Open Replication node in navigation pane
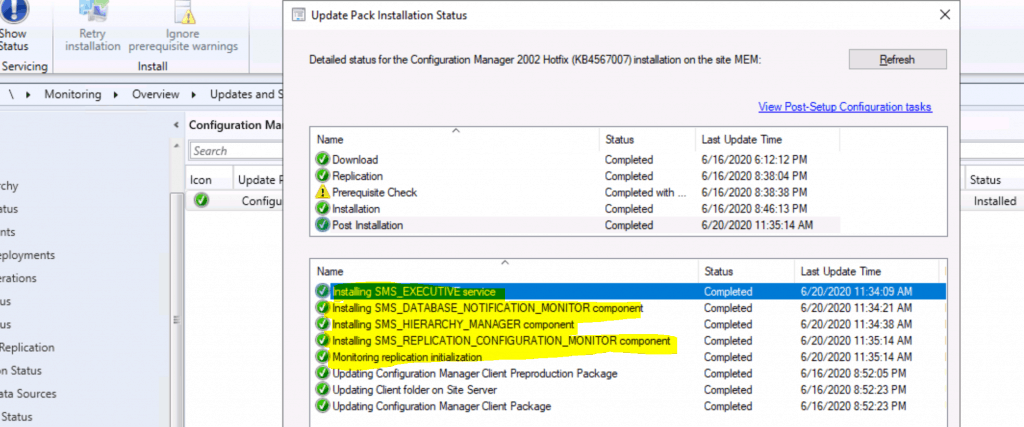Viewport: 1024px width, 427px height. [27, 347]
